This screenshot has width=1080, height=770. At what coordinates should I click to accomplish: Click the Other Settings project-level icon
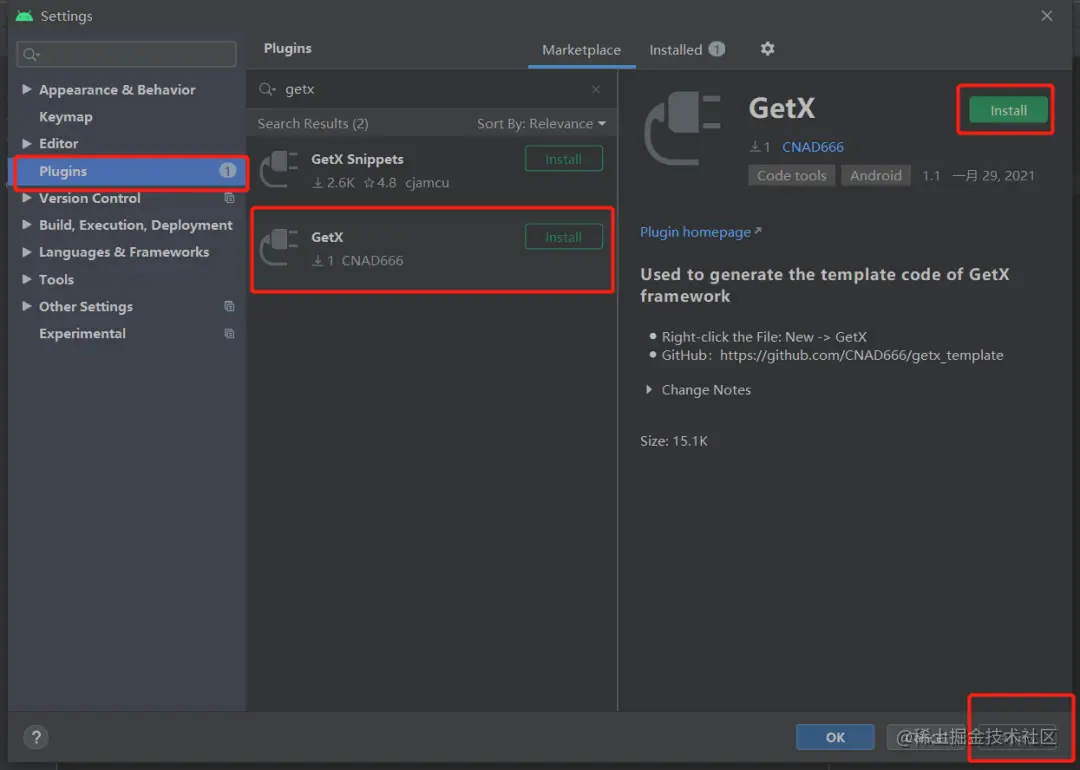tap(229, 306)
